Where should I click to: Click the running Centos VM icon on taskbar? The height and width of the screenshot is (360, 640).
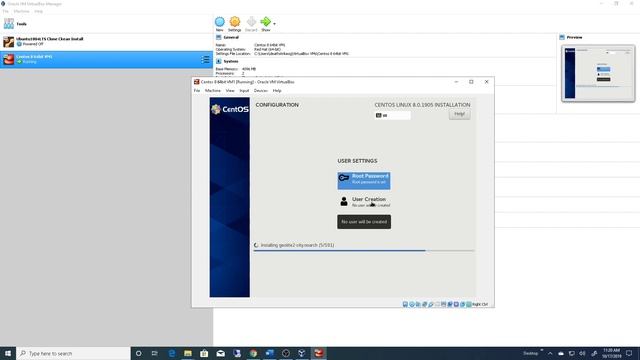click(318, 353)
